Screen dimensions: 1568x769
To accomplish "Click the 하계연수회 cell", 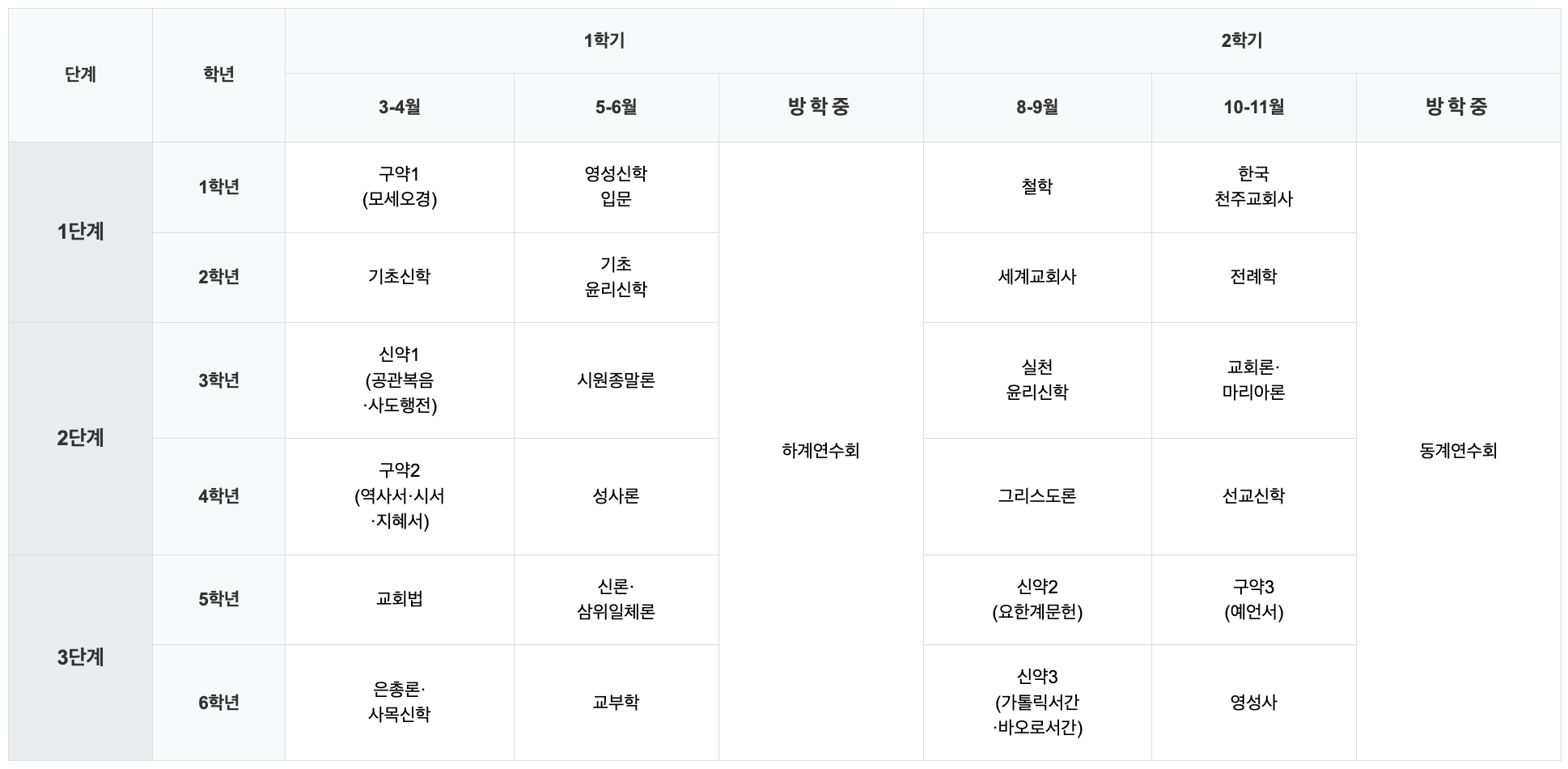I will 820,451.
